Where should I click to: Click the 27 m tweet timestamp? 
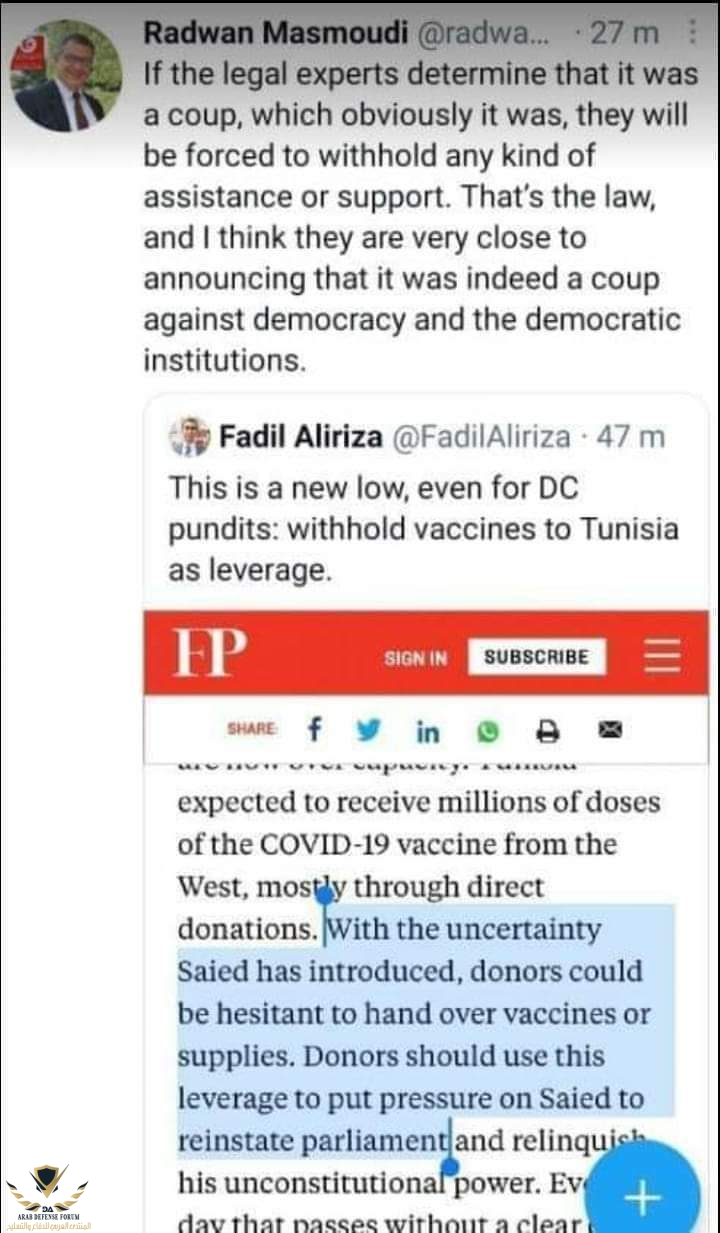tap(625, 32)
